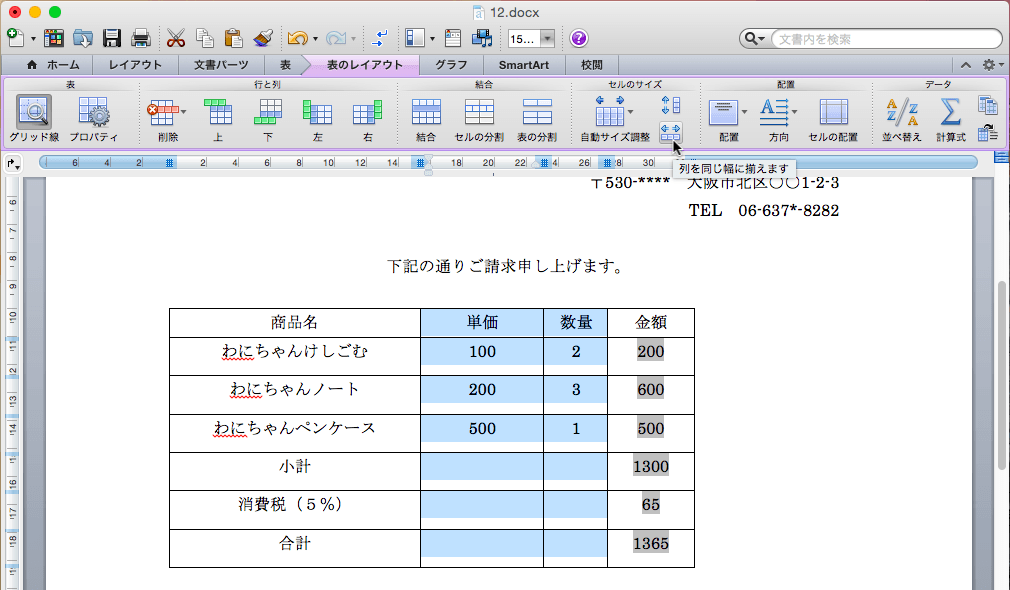Switch to the レイアウト tab
Screen dimensions: 1010x590
pos(135,65)
